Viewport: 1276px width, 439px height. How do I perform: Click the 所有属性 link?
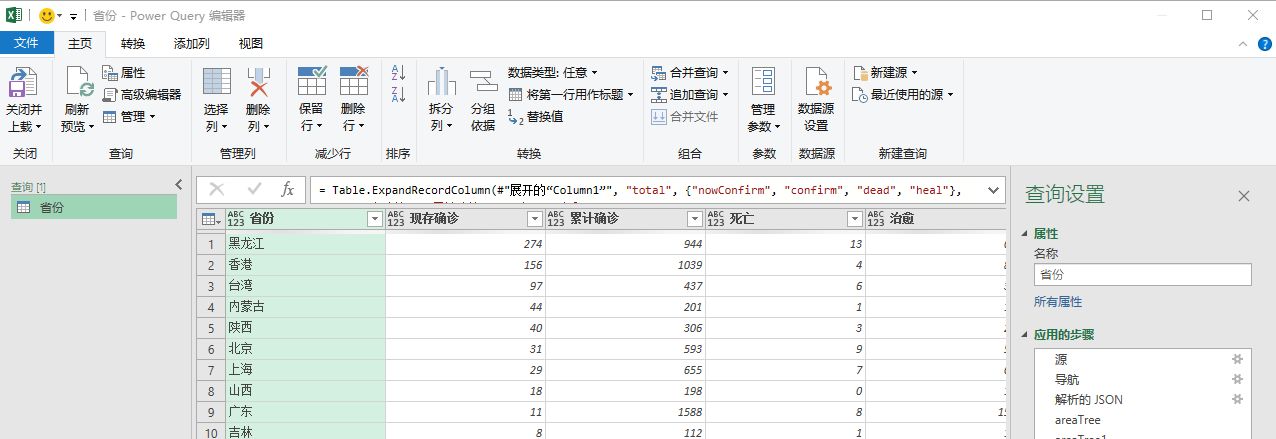pos(1058,301)
